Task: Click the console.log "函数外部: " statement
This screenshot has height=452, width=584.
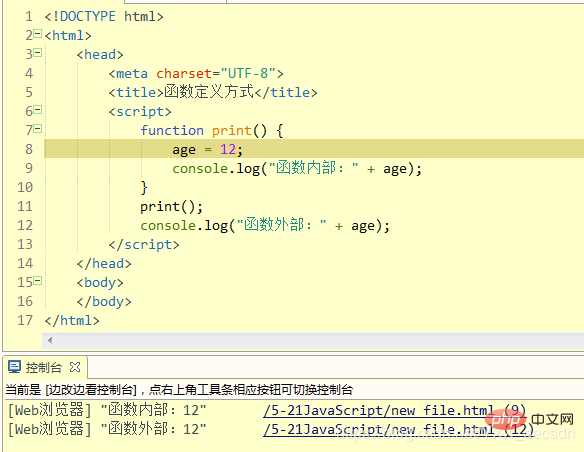Action: pos(265,225)
